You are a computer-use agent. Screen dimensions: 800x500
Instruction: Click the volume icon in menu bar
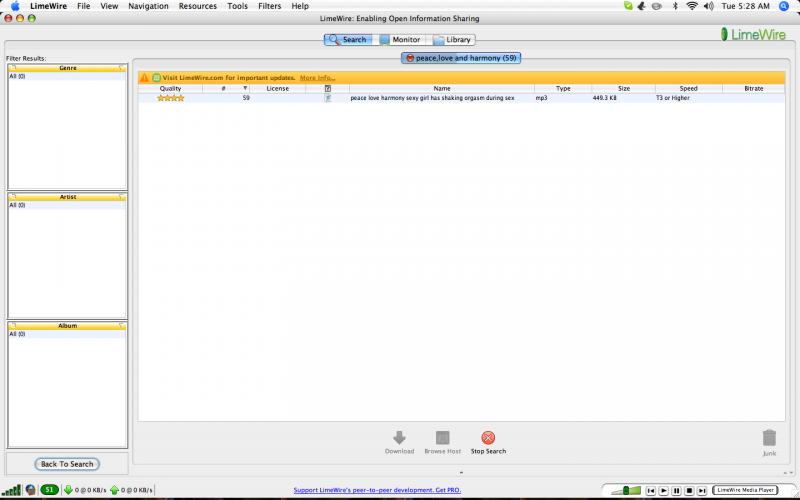pyautogui.click(x=709, y=6)
